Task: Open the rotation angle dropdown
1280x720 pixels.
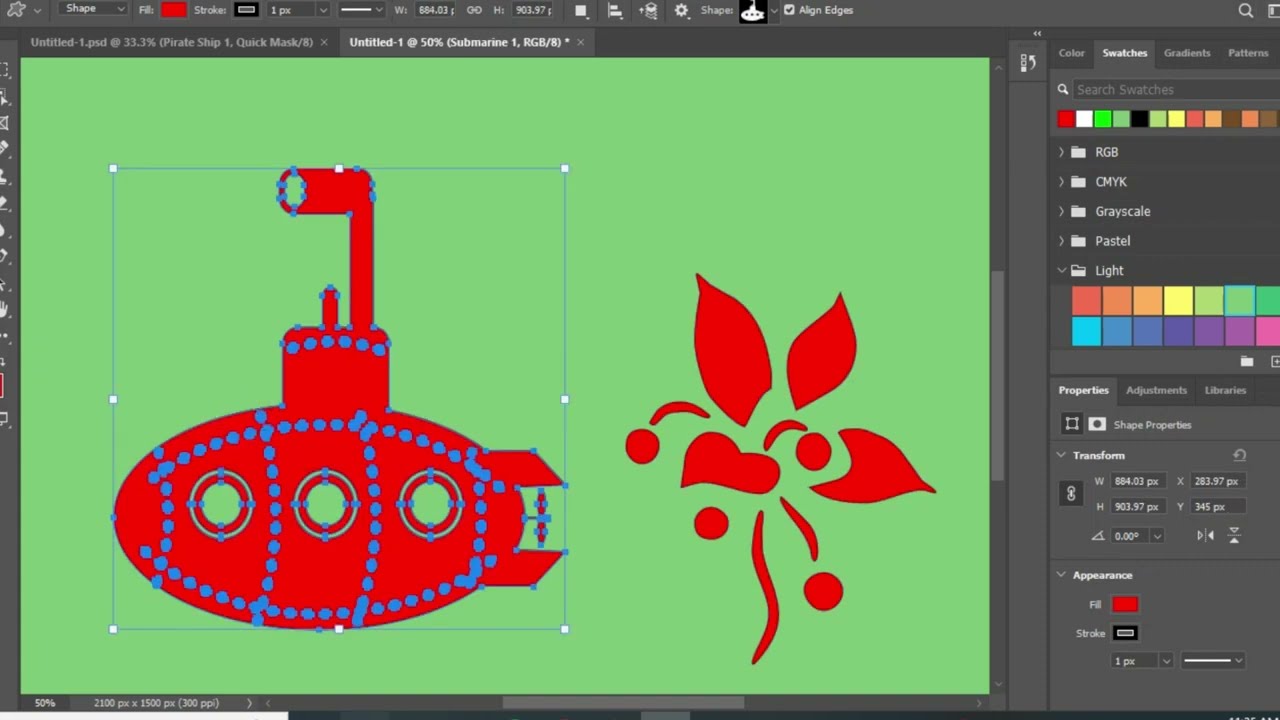Action: click(1157, 536)
